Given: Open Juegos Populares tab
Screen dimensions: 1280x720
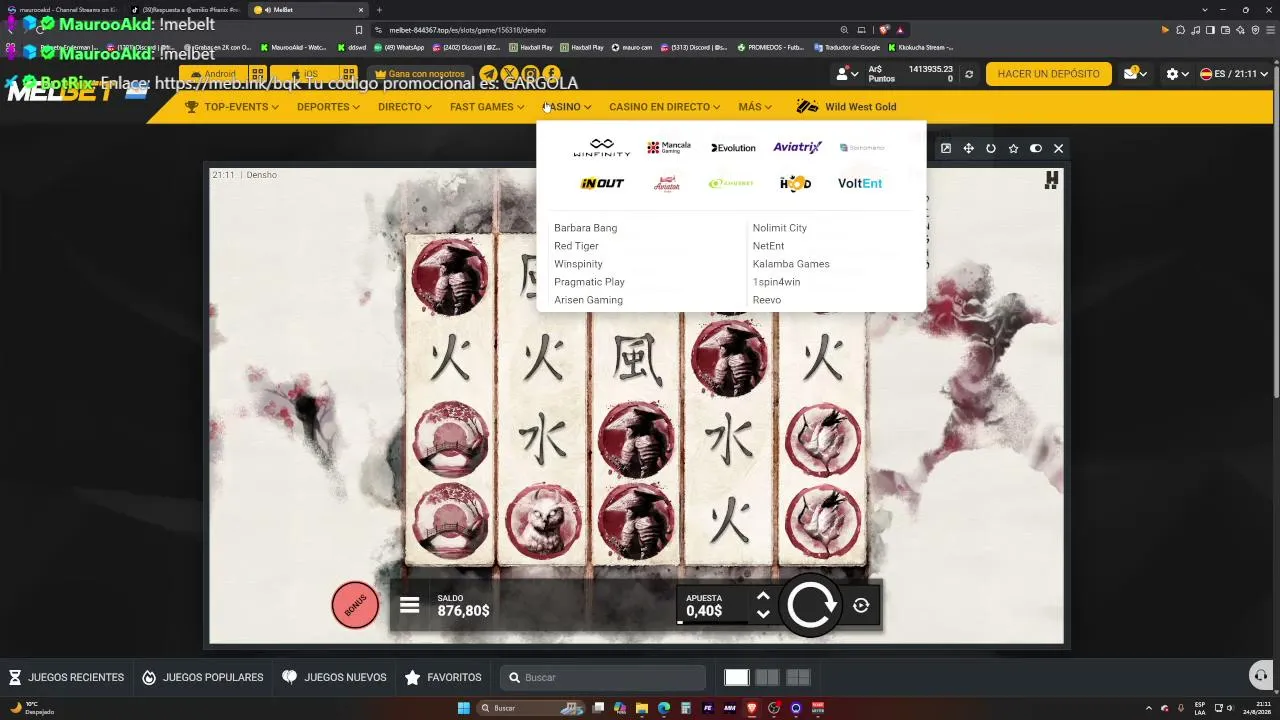Looking at the screenshot, I should point(203,677).
